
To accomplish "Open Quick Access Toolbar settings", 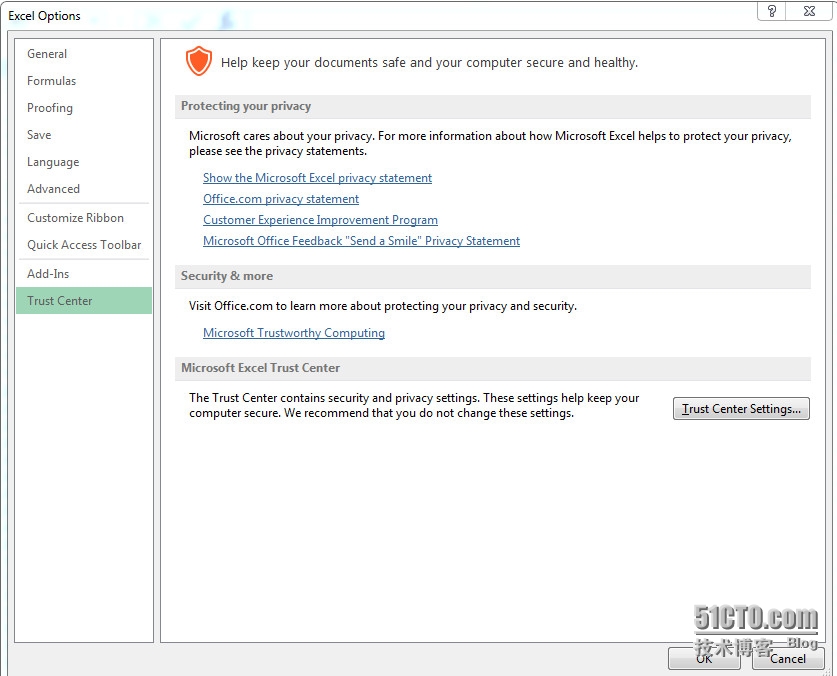I will [x=84, y=245].
